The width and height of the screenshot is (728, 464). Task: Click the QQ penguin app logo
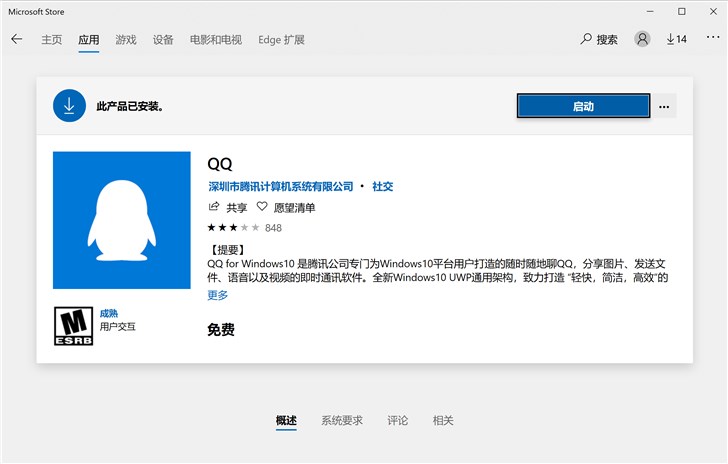click(x=122, y=220)
